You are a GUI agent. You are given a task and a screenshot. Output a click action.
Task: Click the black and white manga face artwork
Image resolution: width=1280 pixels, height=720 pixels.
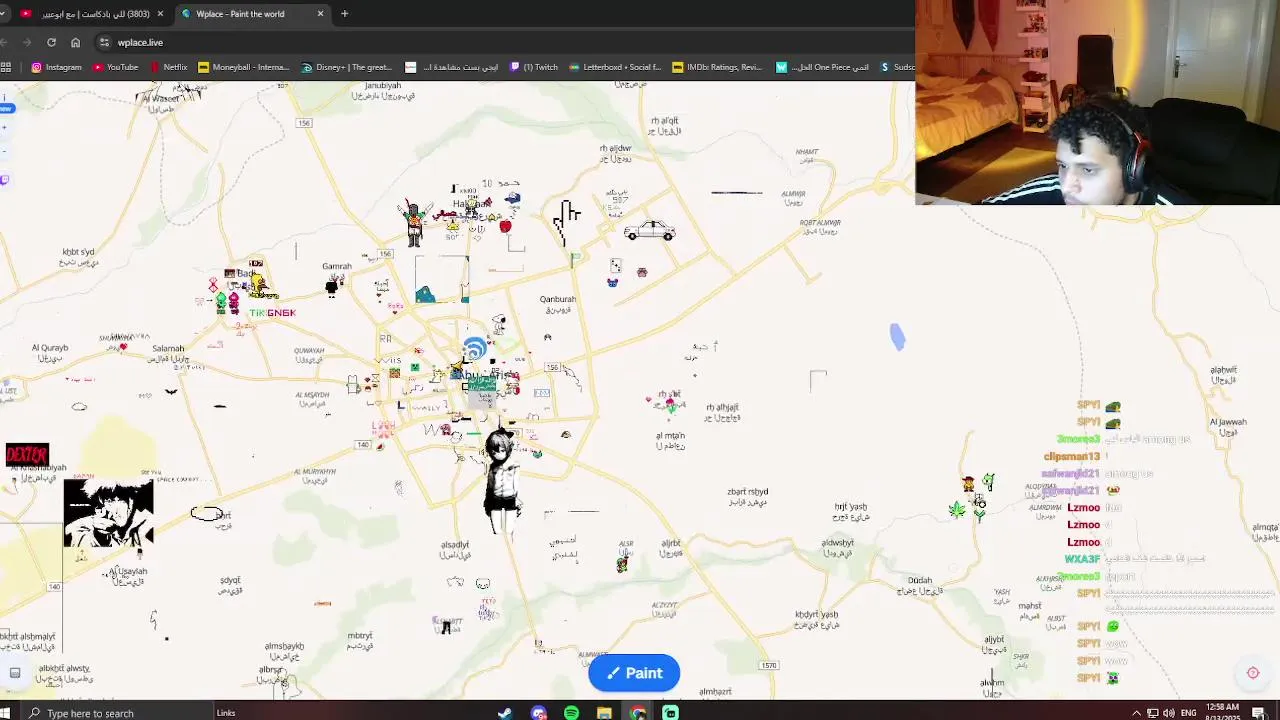pyautogui.click(x=108, y=513)
